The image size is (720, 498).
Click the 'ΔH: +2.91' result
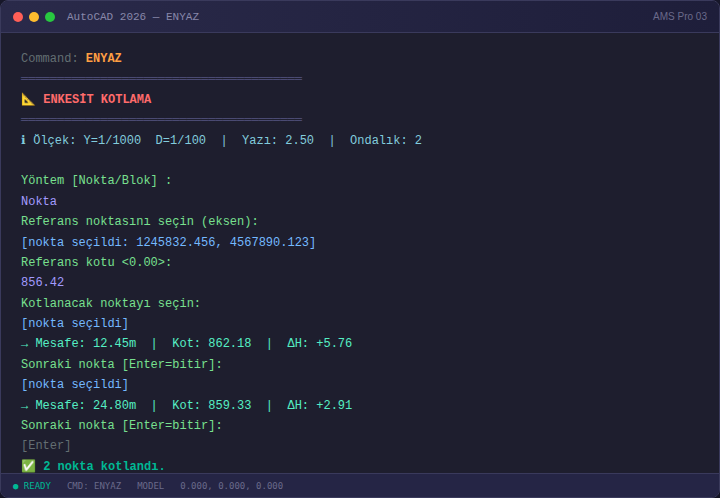pos(320,405)
